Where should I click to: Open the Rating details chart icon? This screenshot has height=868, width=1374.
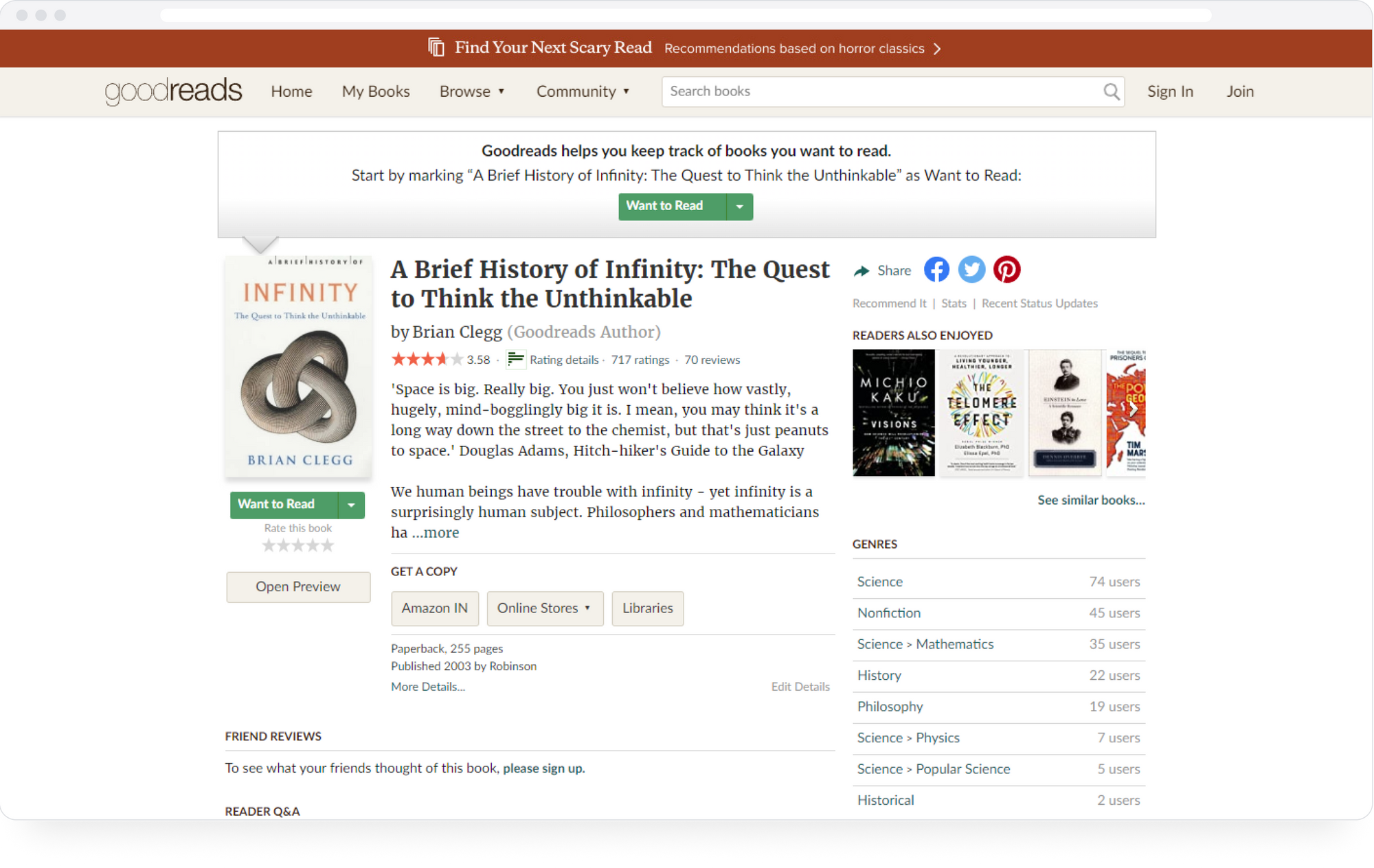click(515, 359)
